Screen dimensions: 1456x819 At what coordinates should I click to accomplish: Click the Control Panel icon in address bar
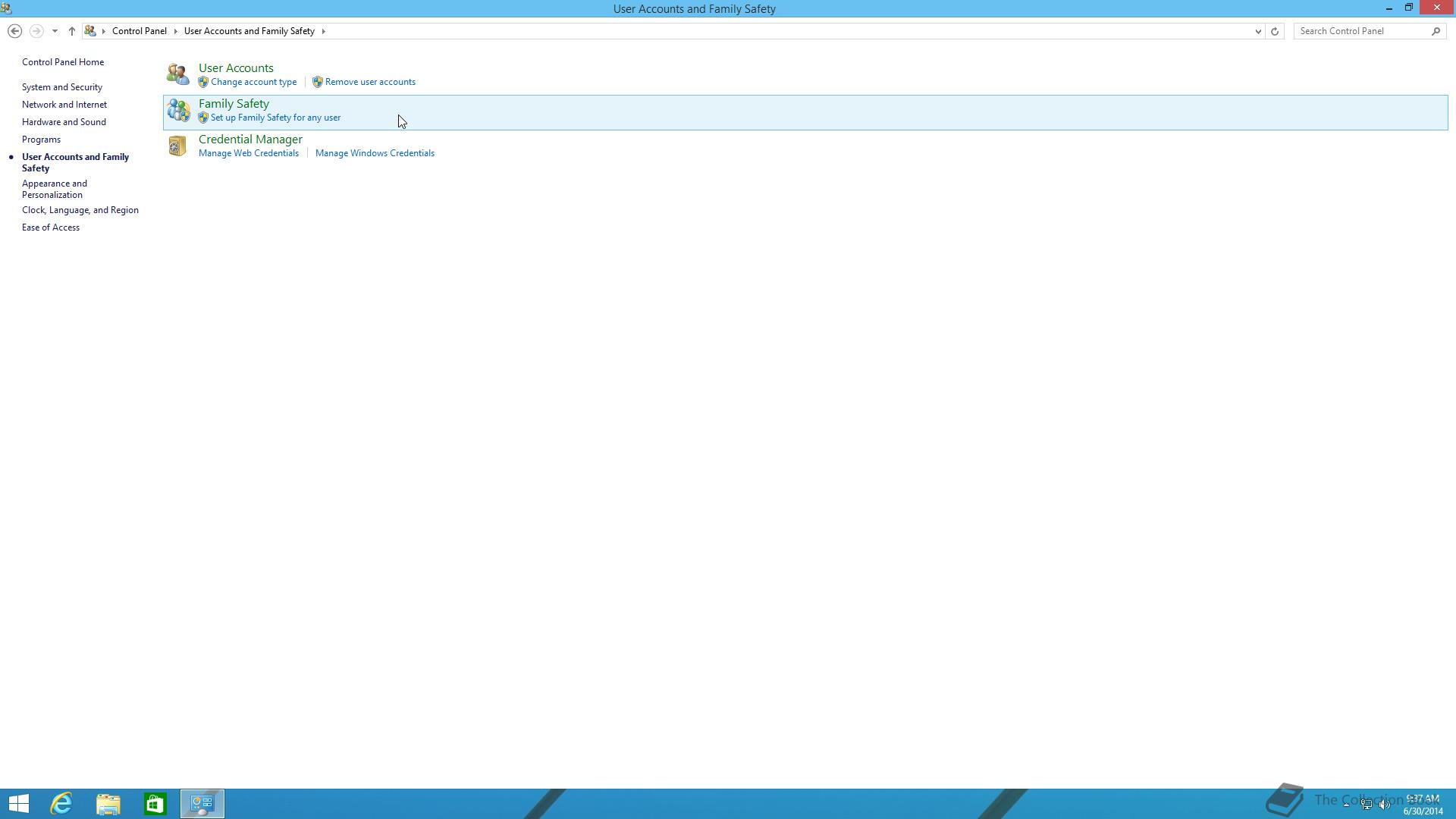[x=90, y=31]
